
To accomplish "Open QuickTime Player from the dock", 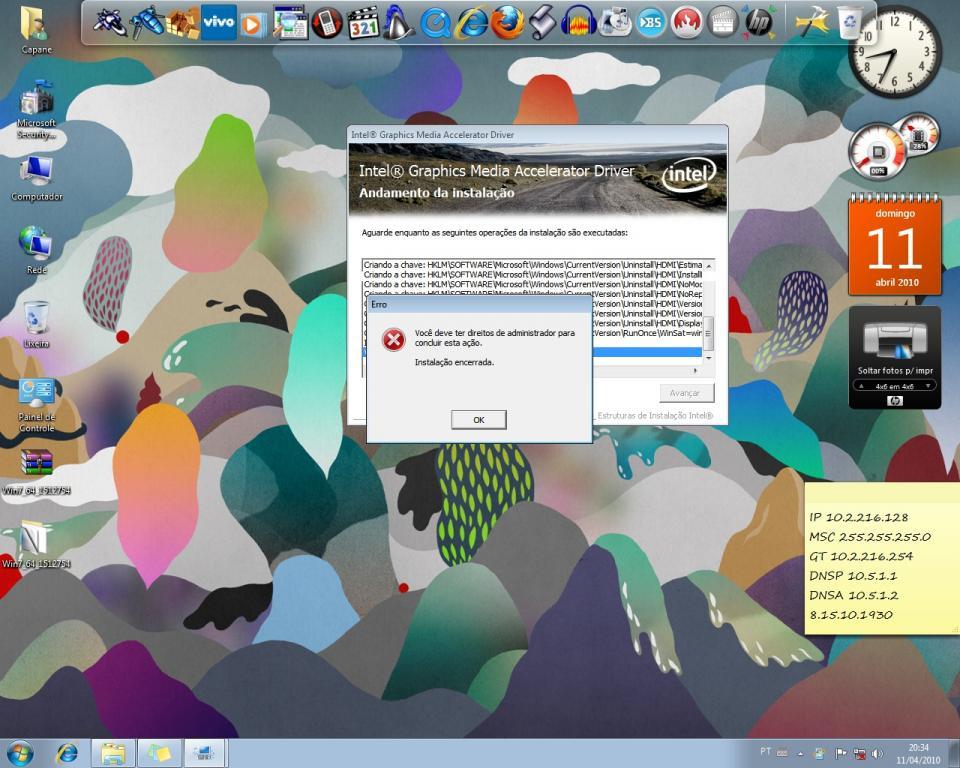I will pos(435,22).
